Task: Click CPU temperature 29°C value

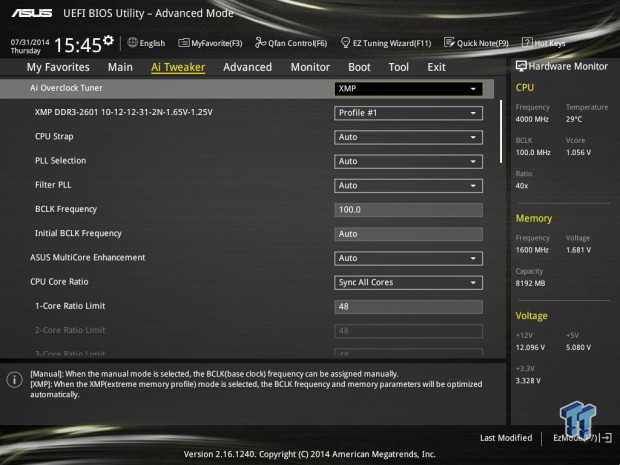Action: click(x=574, y=119)
